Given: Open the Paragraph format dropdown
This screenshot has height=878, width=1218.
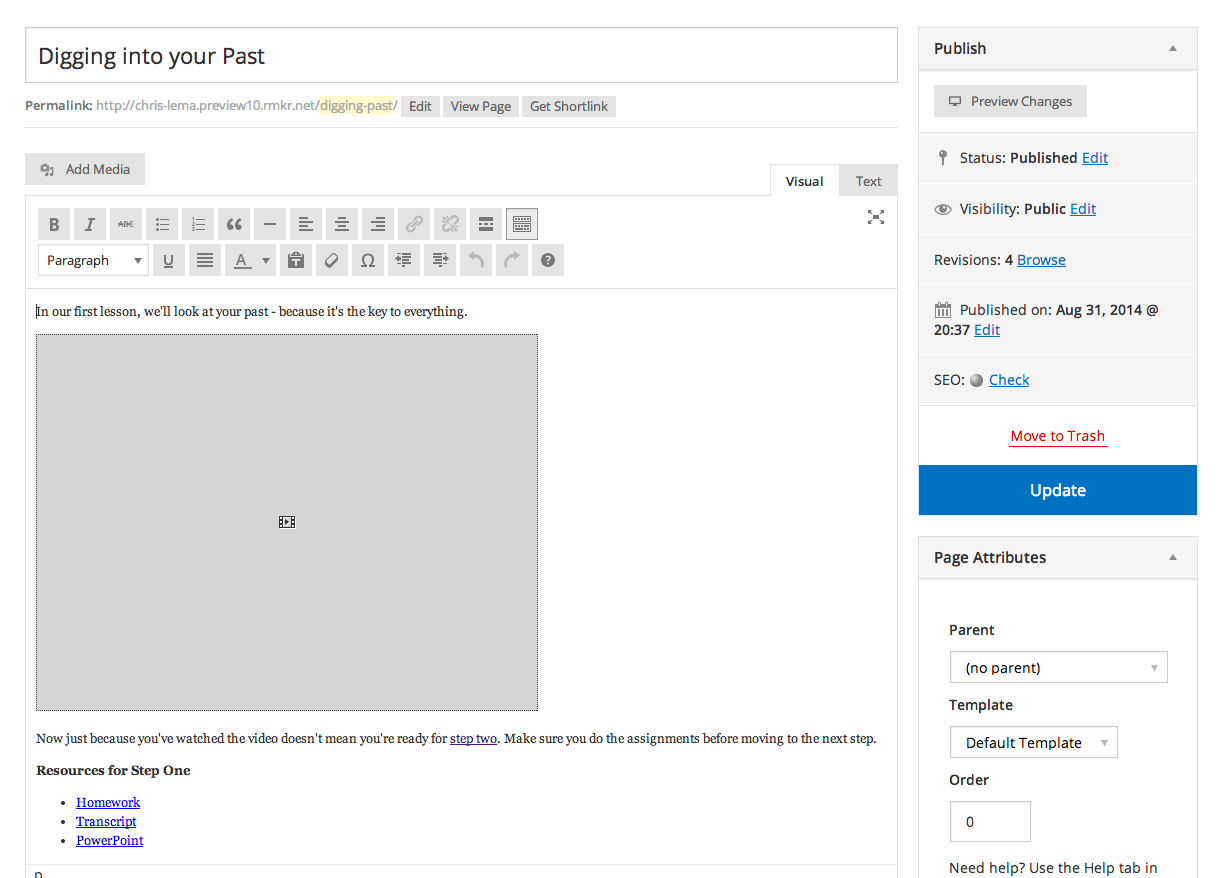Looking at the screenshot, I should (x=93, y=261).
